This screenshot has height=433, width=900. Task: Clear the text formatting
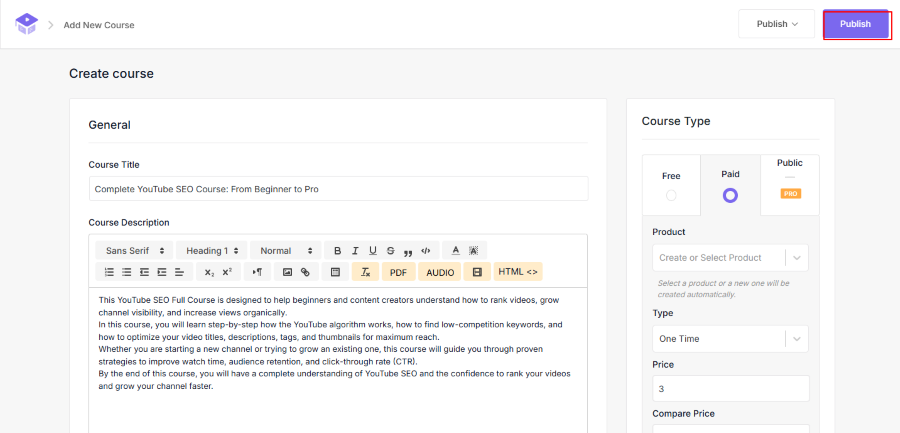366,272
